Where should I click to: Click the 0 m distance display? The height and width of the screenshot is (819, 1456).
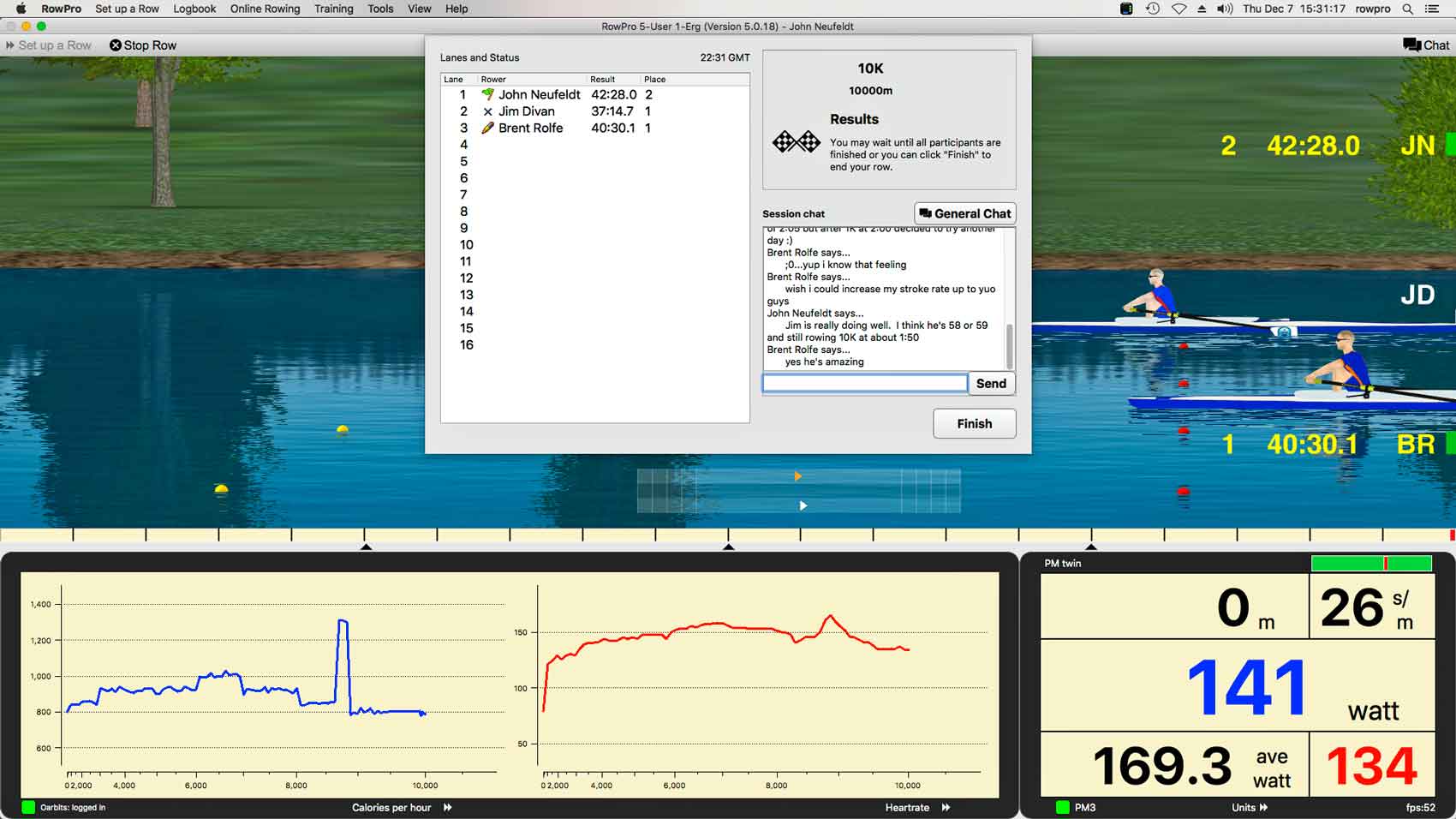click(x=1174, y=607)
